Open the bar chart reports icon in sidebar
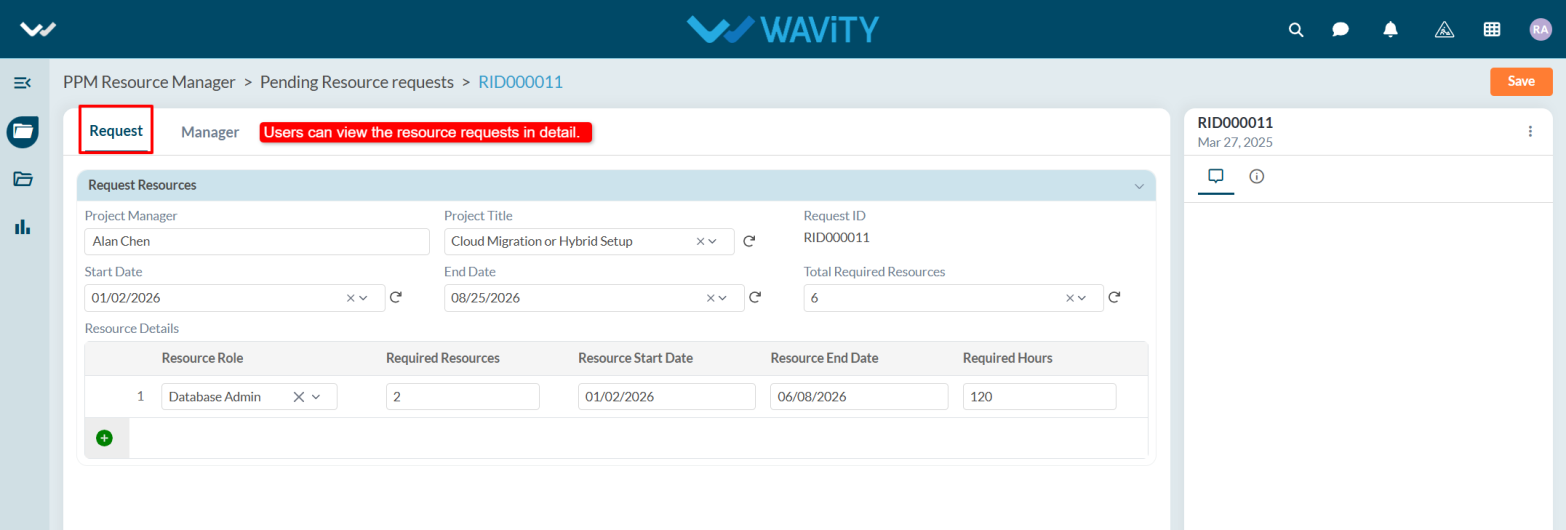1566x530 pixels. pyautogui.click(x=22, y=227)
